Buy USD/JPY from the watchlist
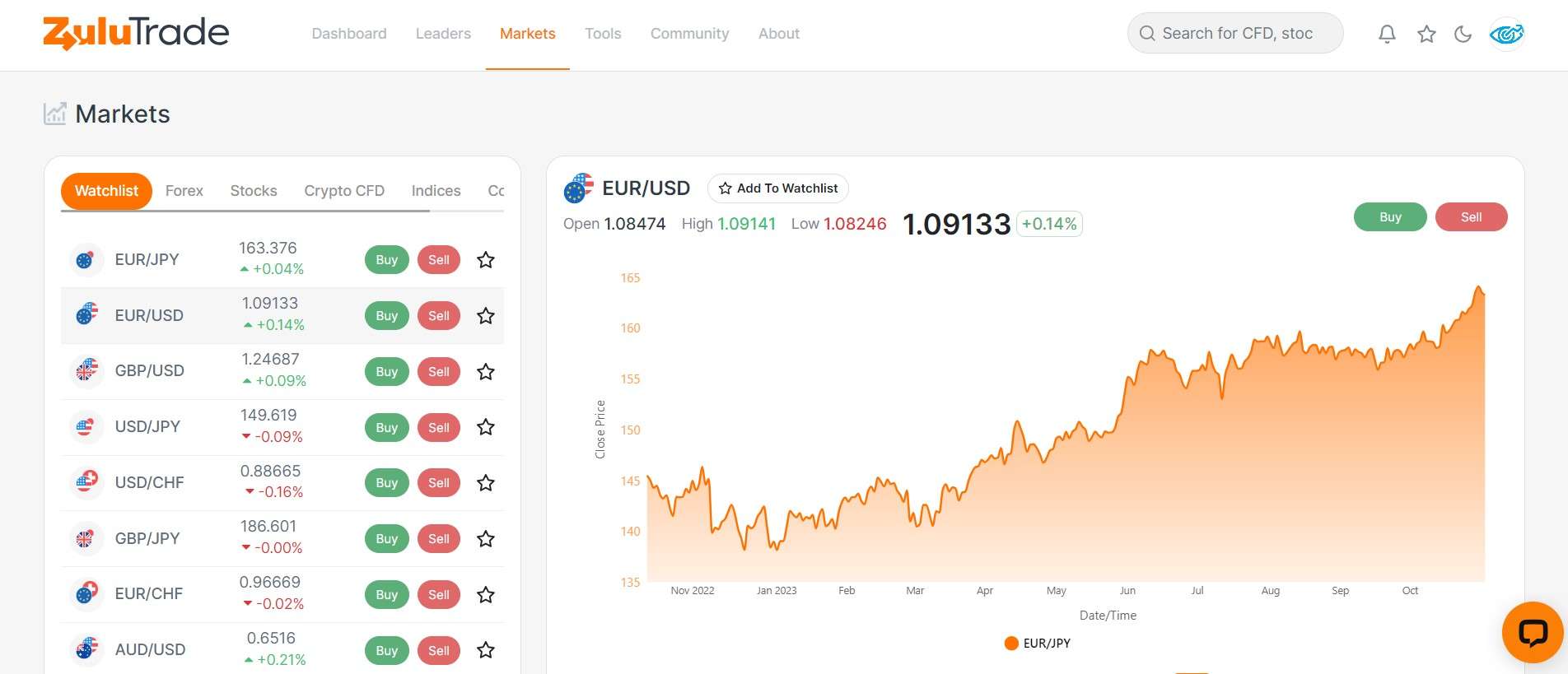Image resolution: width=1568 pixels, height=674 pixels. click(x=387, y=428)
